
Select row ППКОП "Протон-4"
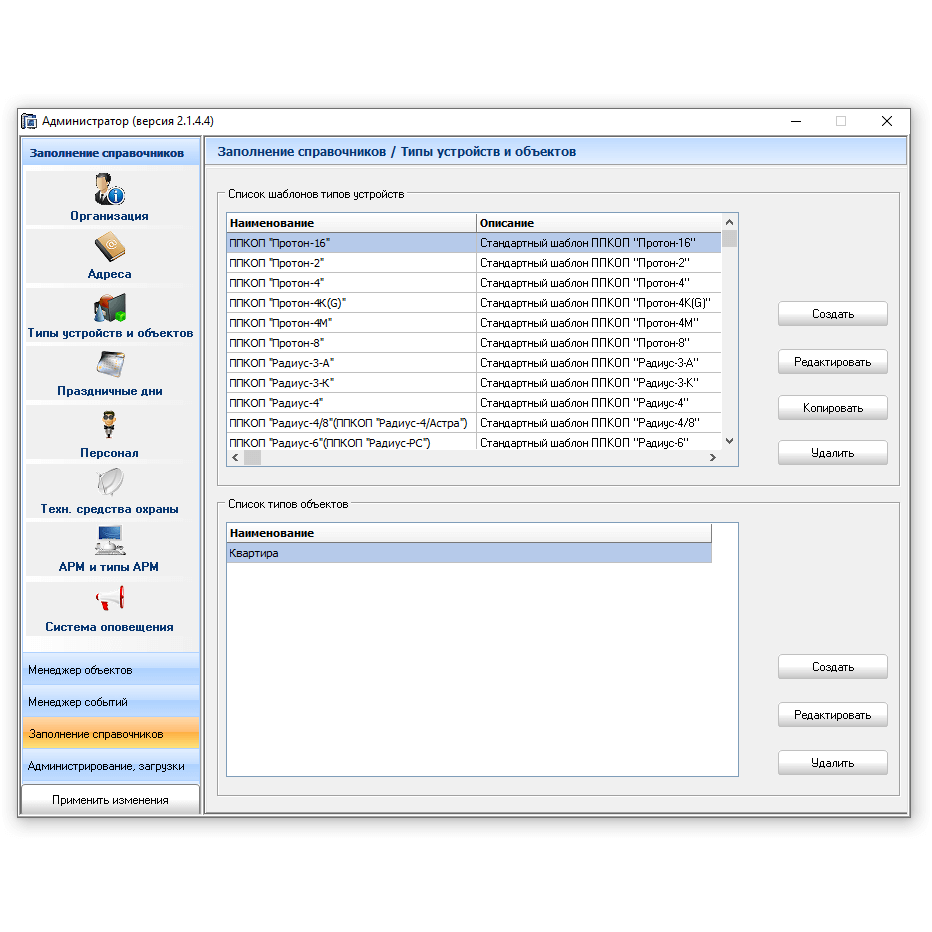[474, 283]
